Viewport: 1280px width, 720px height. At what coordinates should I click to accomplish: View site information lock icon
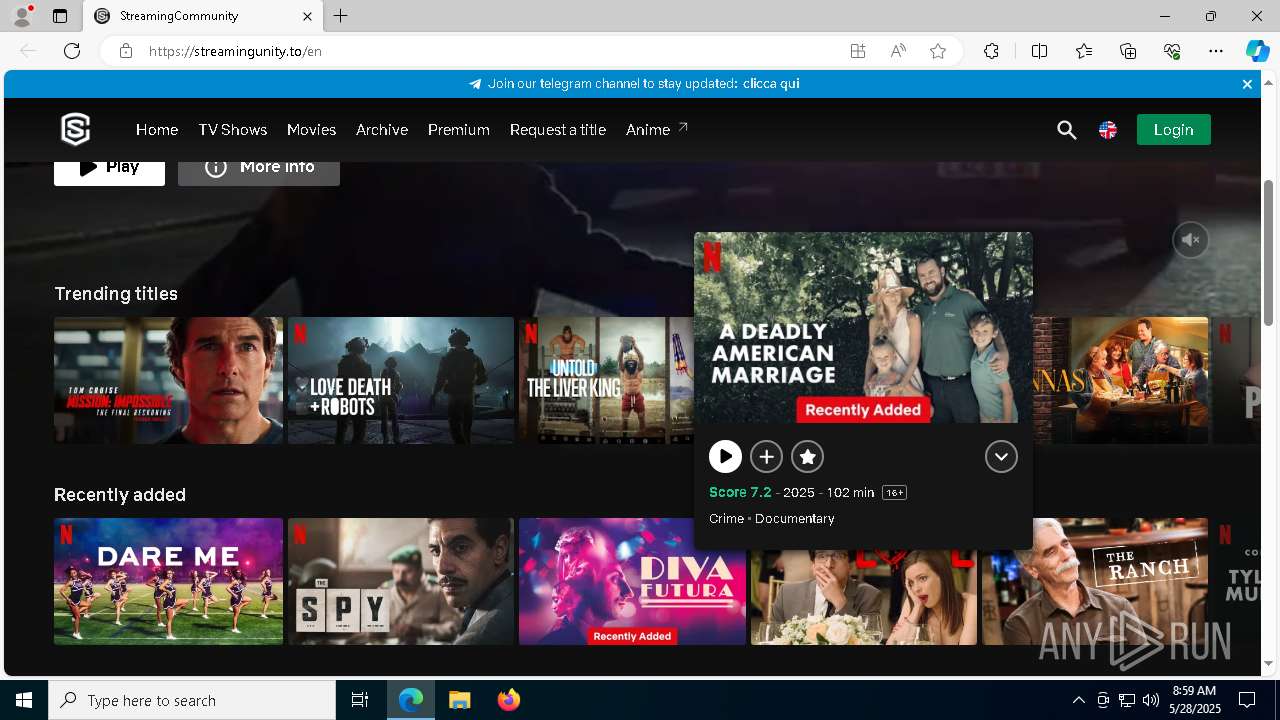126,51
